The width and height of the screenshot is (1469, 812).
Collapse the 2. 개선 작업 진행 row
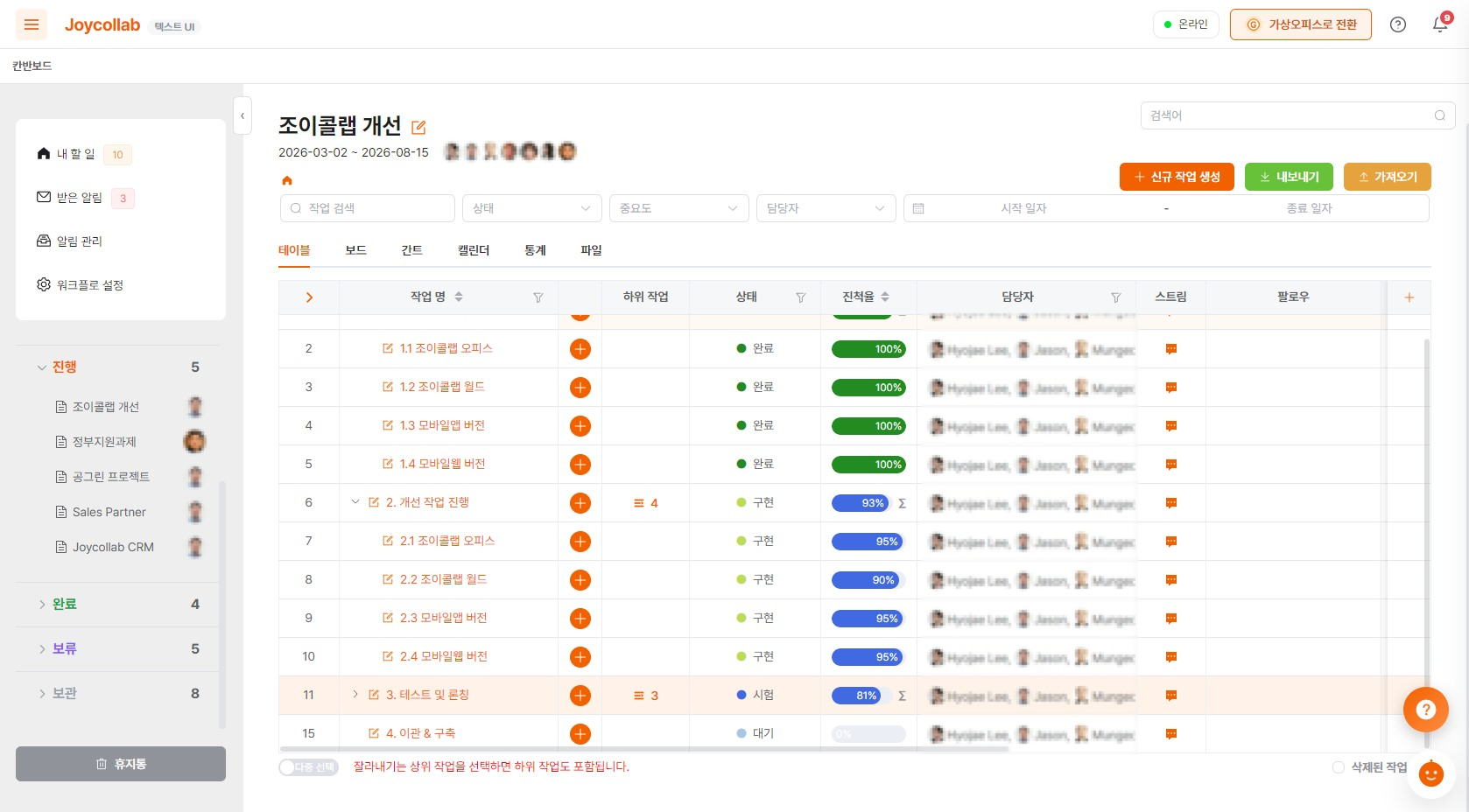coord(355,502)
